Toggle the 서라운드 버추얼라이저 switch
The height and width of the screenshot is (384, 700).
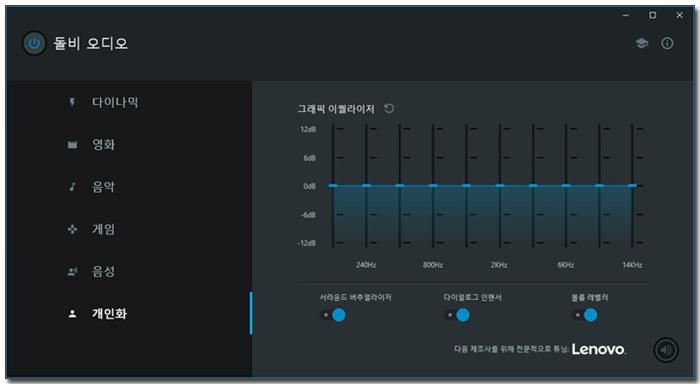pyautogui.click(x=333, y=315)
